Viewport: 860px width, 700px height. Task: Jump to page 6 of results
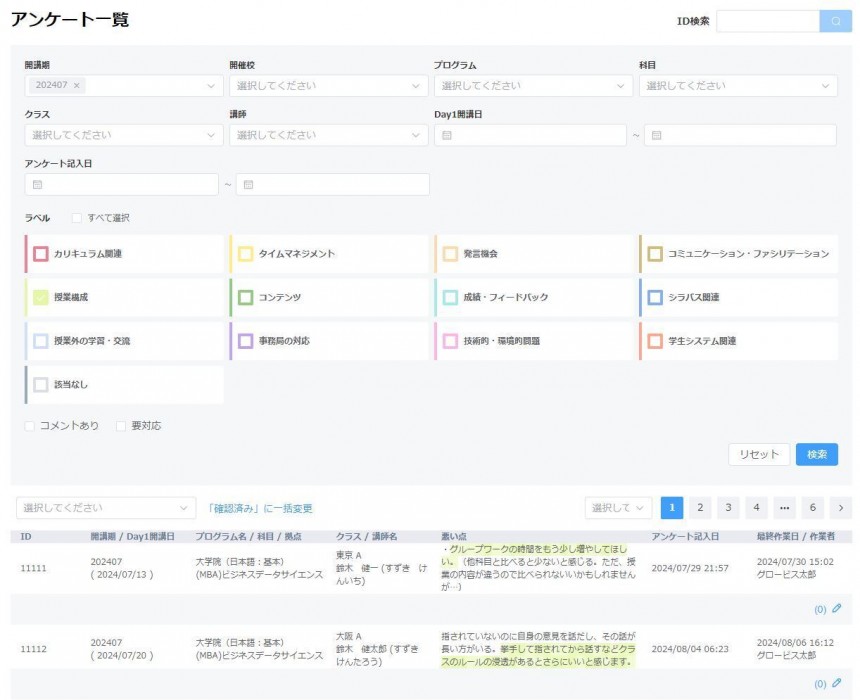point(813,508)
